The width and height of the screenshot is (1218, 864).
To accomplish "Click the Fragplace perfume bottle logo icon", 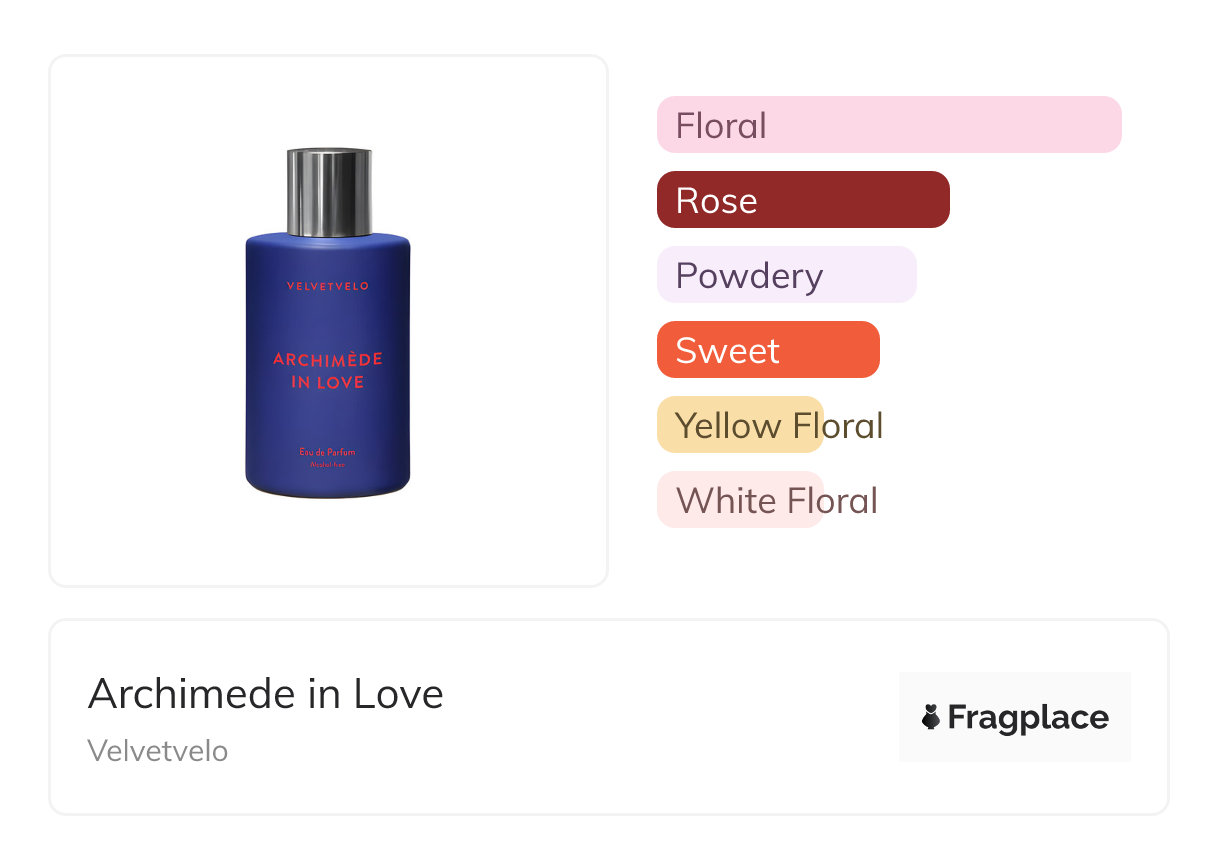I will (x=931, y=717).
